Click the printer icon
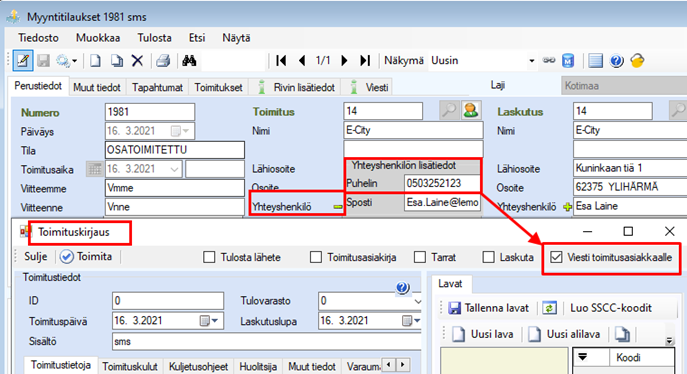This screenshot has width=687, height=374. [x=163, y=60]
